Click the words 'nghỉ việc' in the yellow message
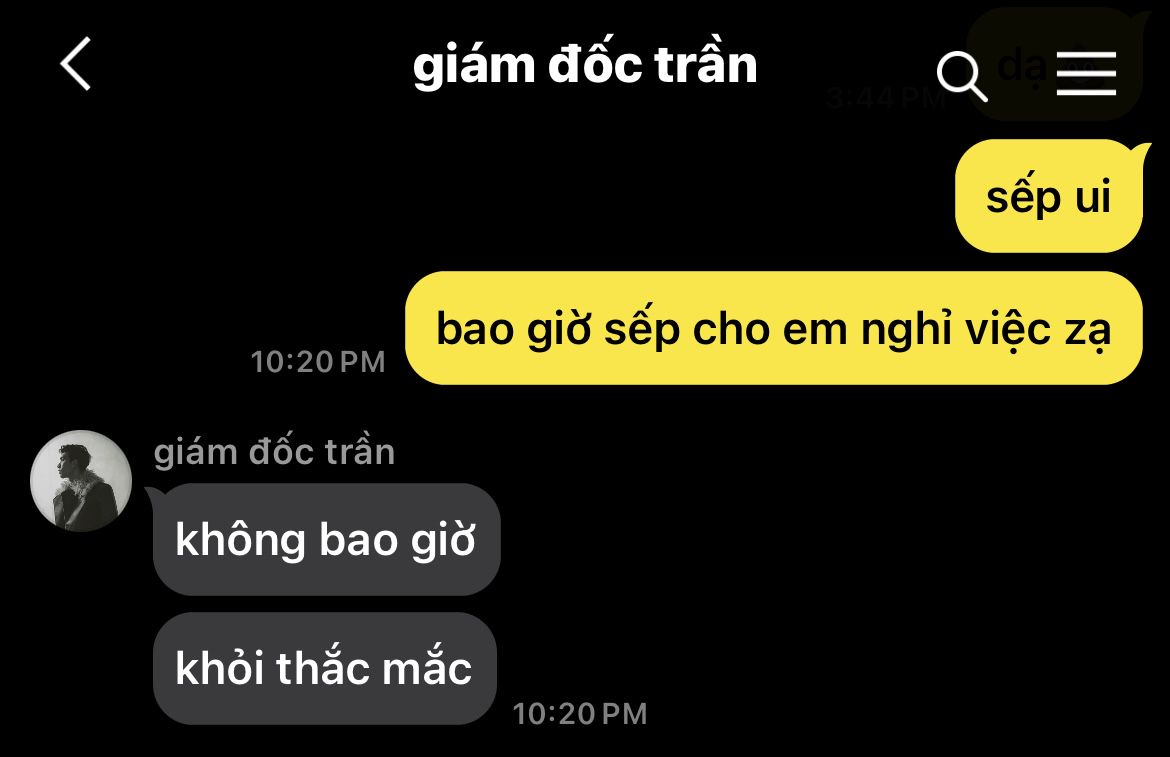The height and width of the screenshot is (757, 1170). [x=956, y=329]
